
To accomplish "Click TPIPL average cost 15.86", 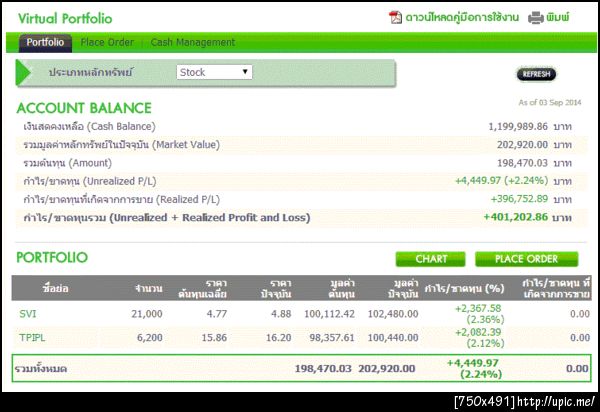I will 214,338.
